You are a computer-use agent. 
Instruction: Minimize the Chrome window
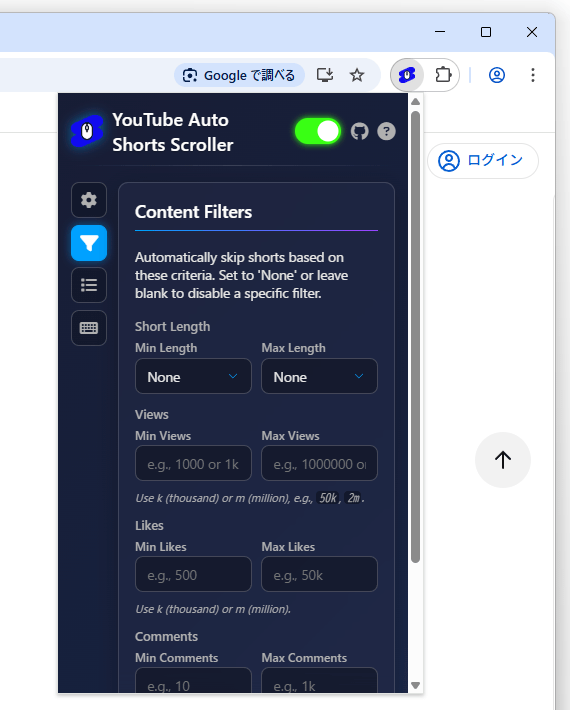pos(440,32)
